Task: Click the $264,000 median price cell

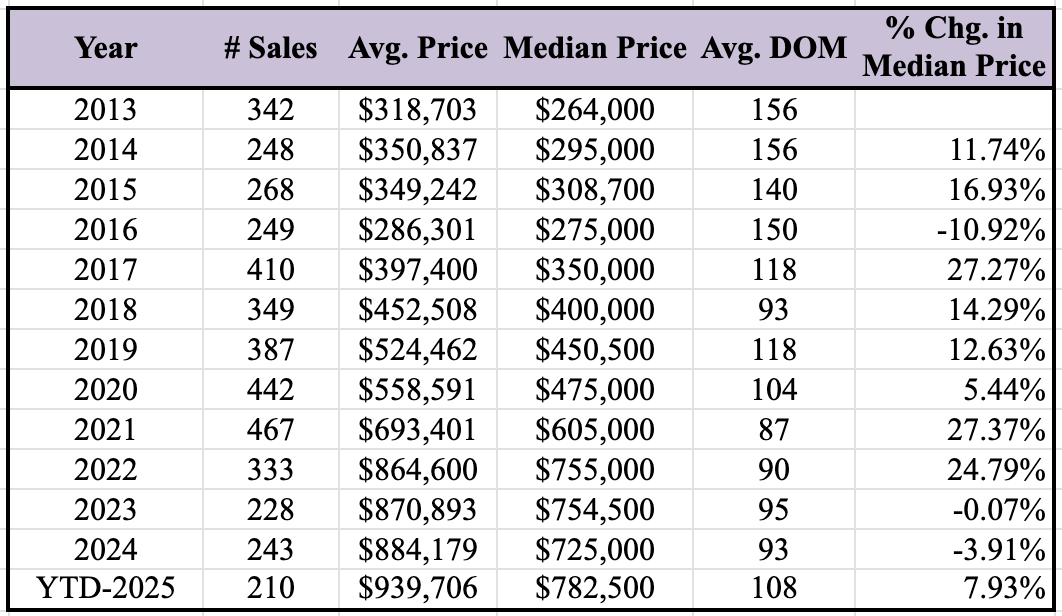Action: (x=595, y=109)
